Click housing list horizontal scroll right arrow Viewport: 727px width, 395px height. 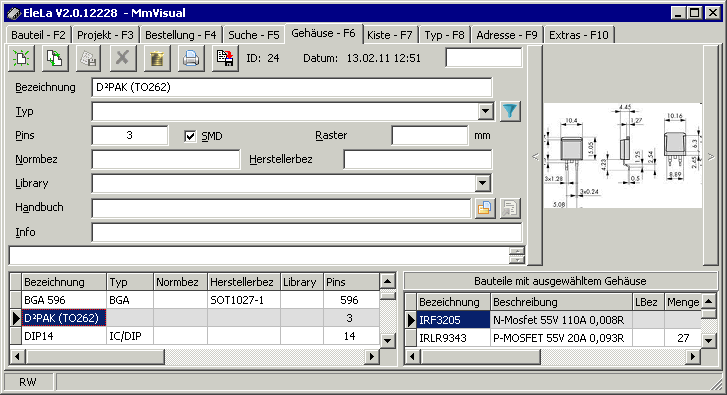point(371,357)
